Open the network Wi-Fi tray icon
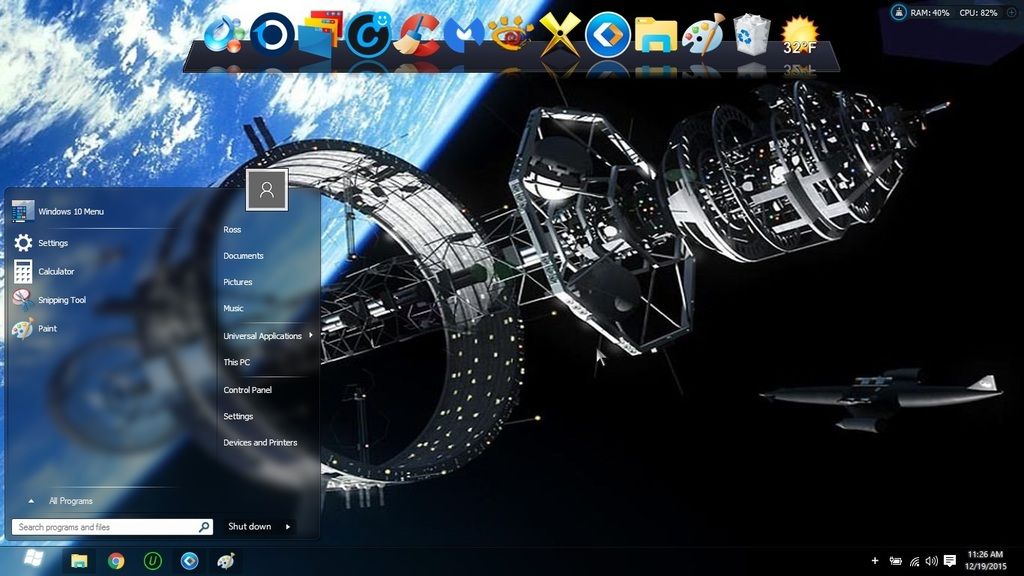 (x=914, y=561)
